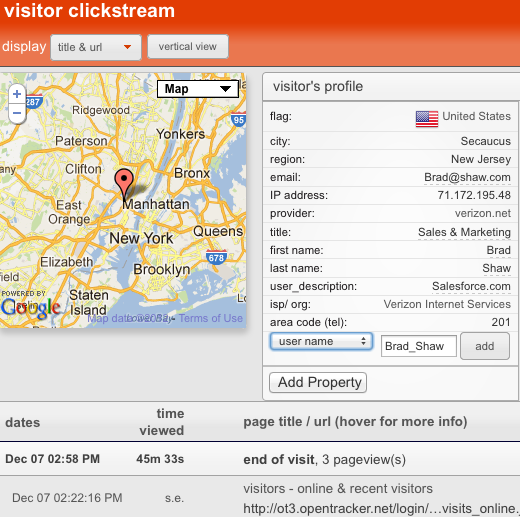The height and width of the screenshot is (517, 520).
Task: Zoom out of the map with minus icon
Action: coord(17,113)
